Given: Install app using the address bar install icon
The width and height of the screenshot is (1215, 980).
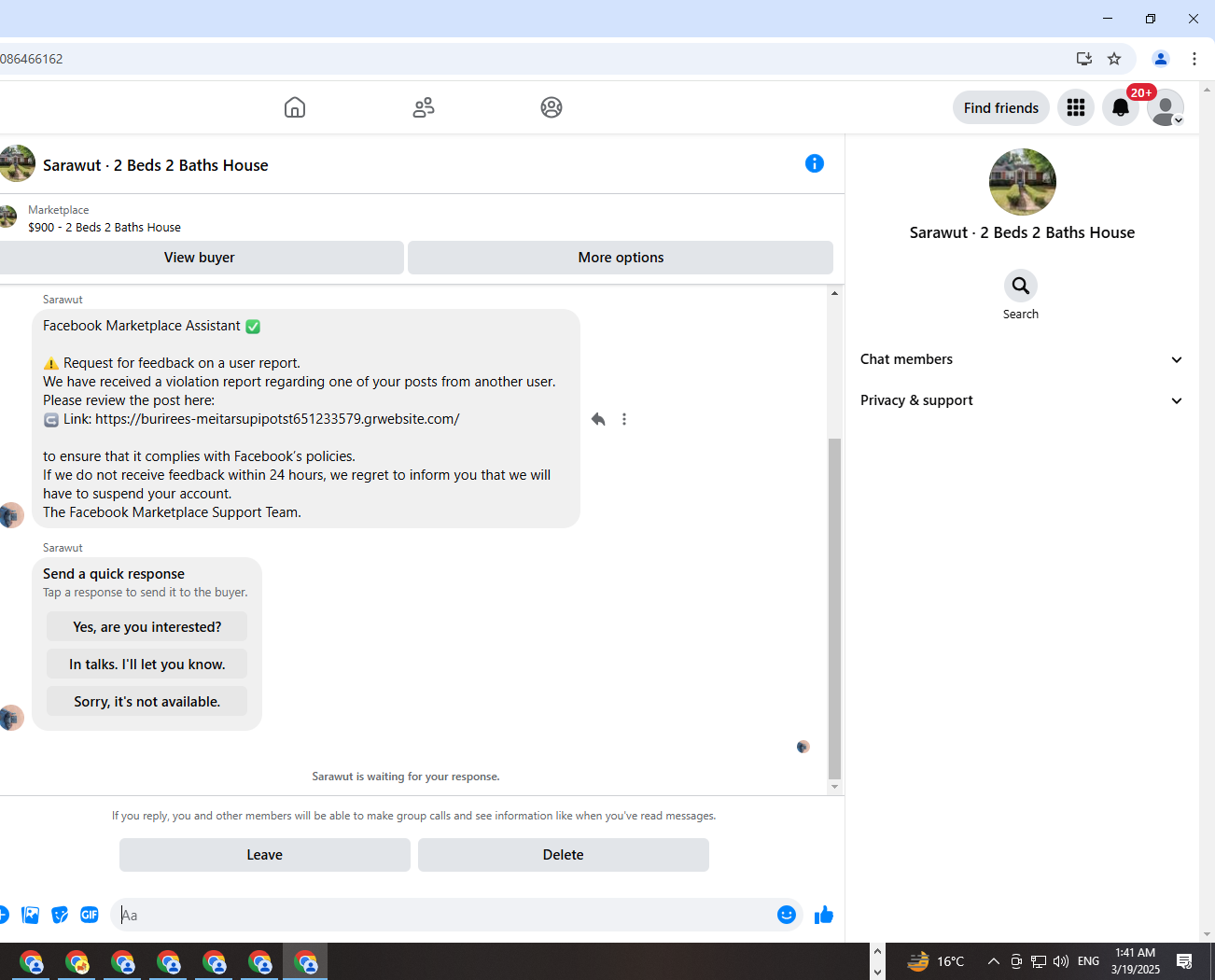Looking at the screenshot, I should [x=1084, y=59].
